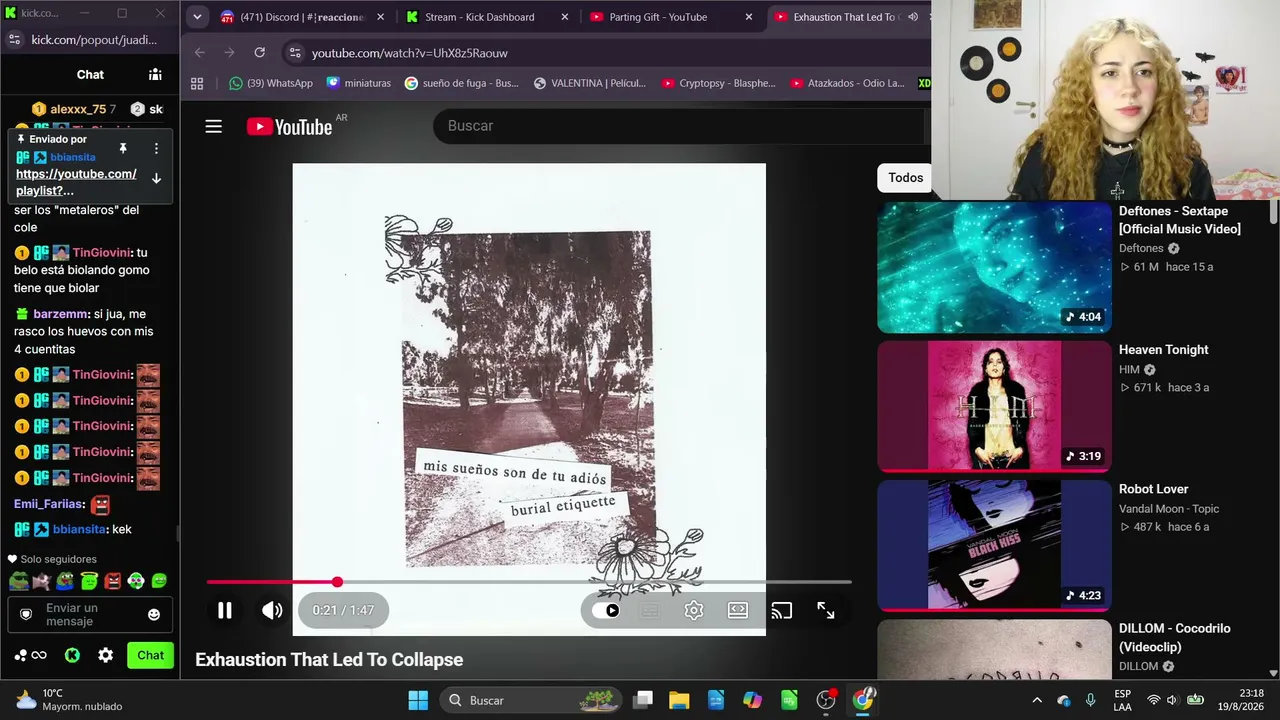1280x720 pixels.
Task: Reload the YouTube page
Action: tap(260, 52)
